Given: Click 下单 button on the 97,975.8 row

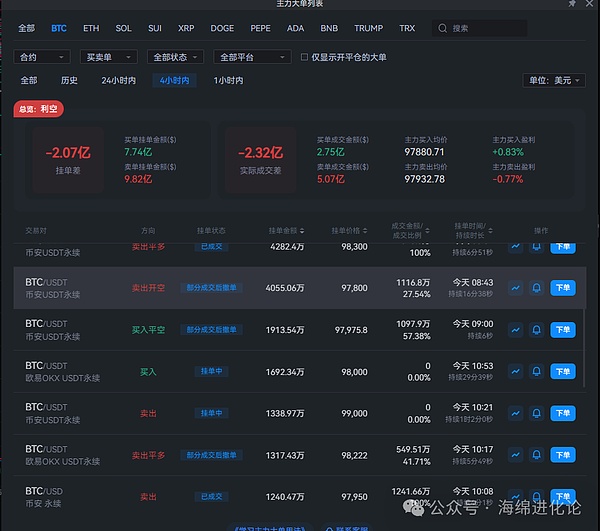Looking at the screenshot, I should [x=563, y=329].
